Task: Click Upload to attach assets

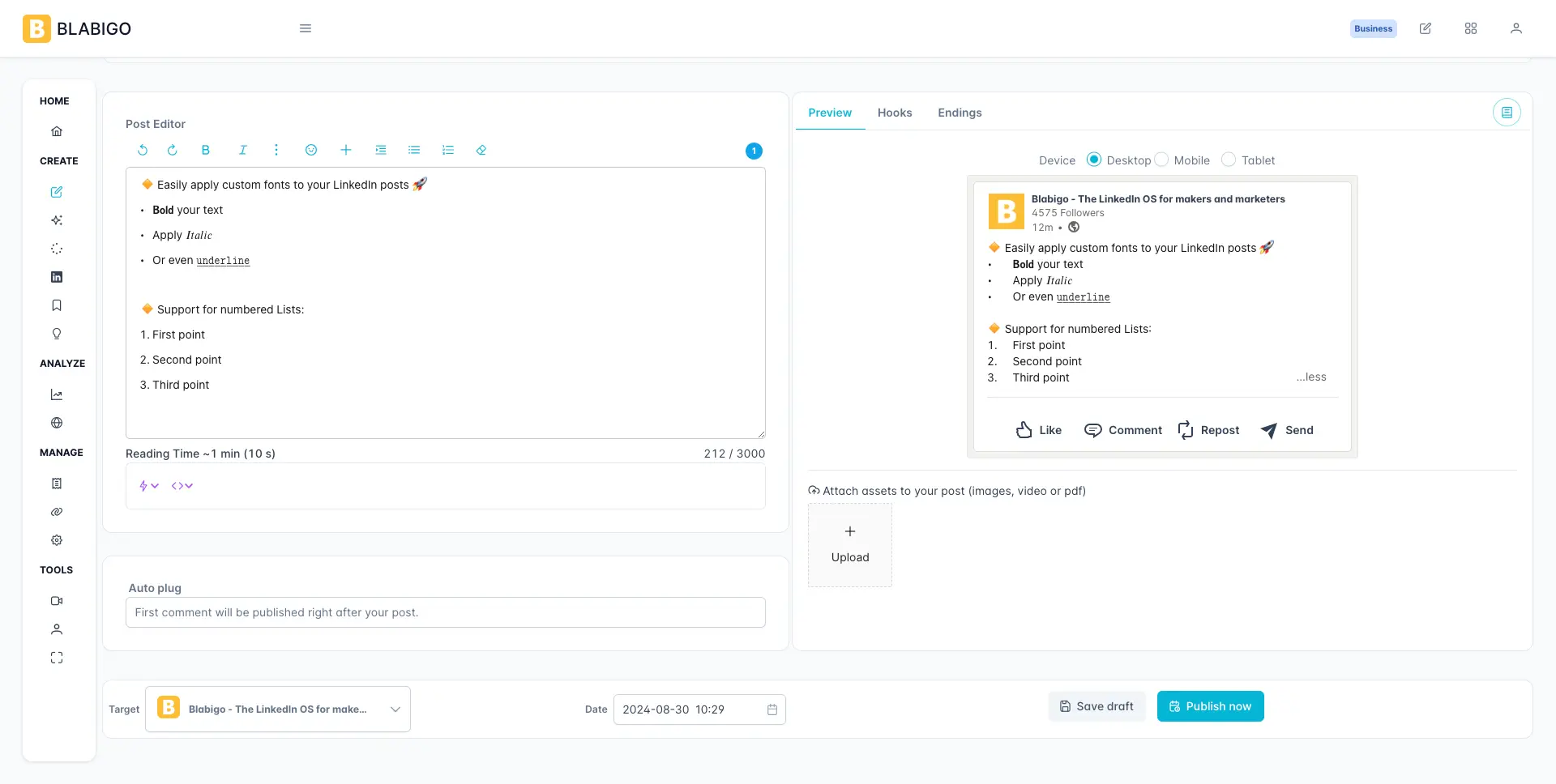Action: coord(850,545)
